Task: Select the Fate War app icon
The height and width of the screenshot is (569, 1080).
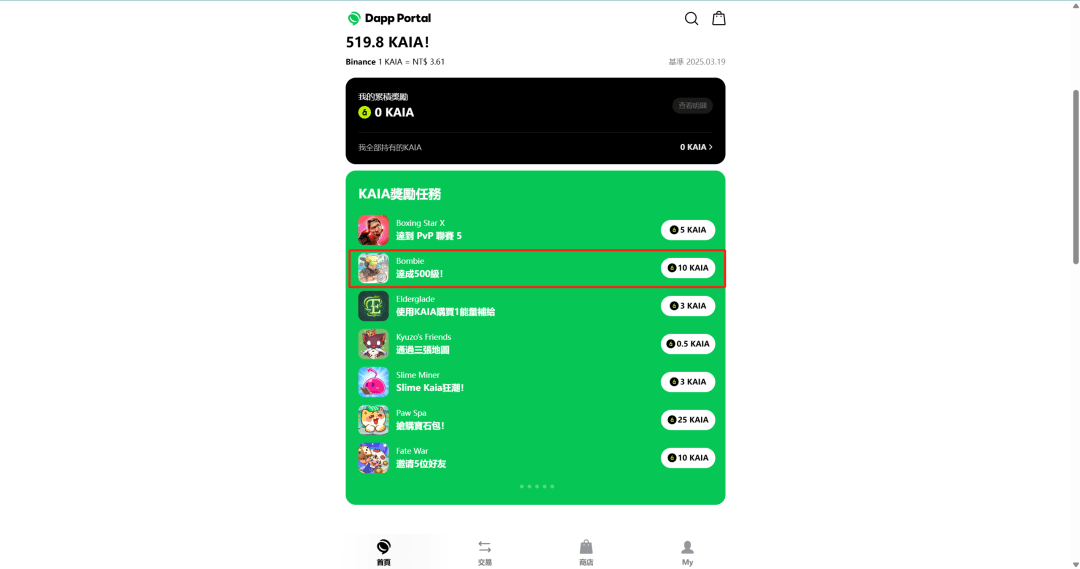Action: tap(373, 457)
